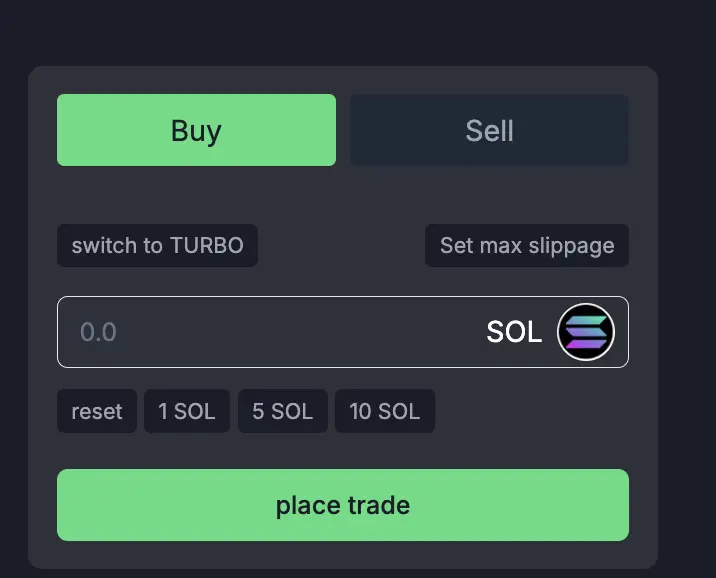Click the Solana logo icon
The height and width of the screenshot is (578, 716).
(586, 332)
